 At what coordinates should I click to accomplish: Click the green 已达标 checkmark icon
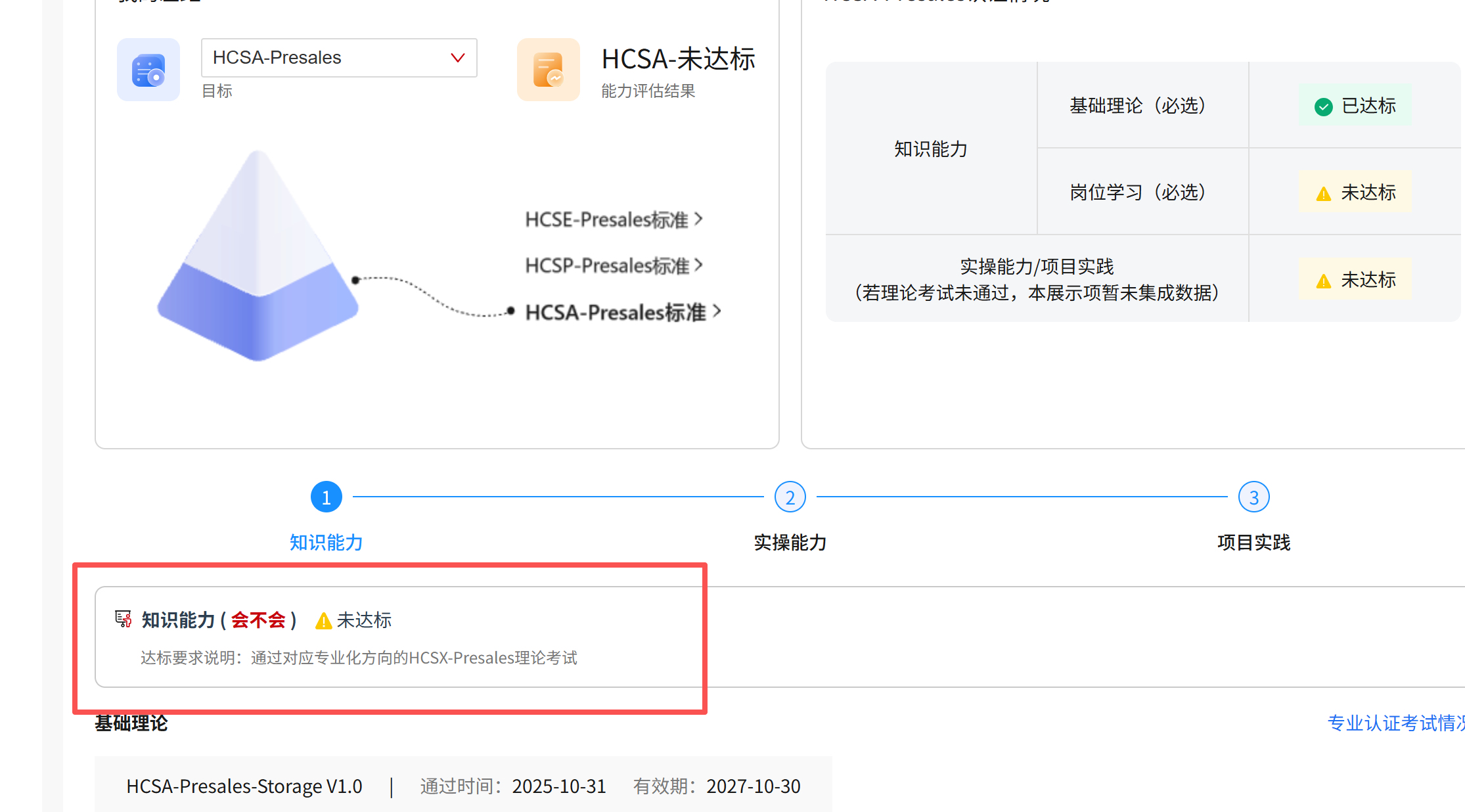click(1323, 106)
